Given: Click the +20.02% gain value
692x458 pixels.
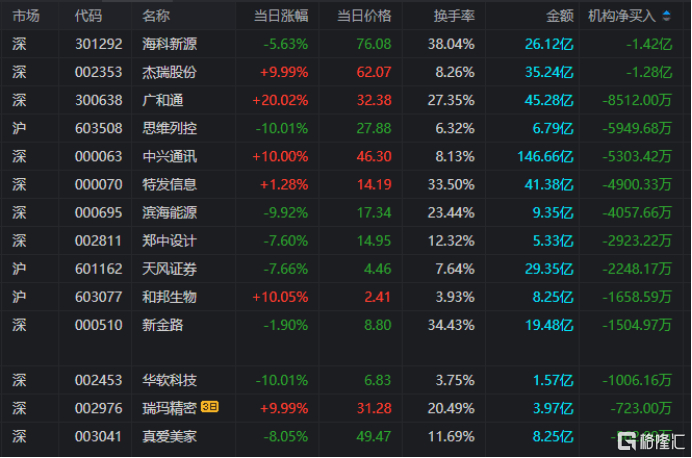Looking at the screenshot, I should click(x=284, y=100).
